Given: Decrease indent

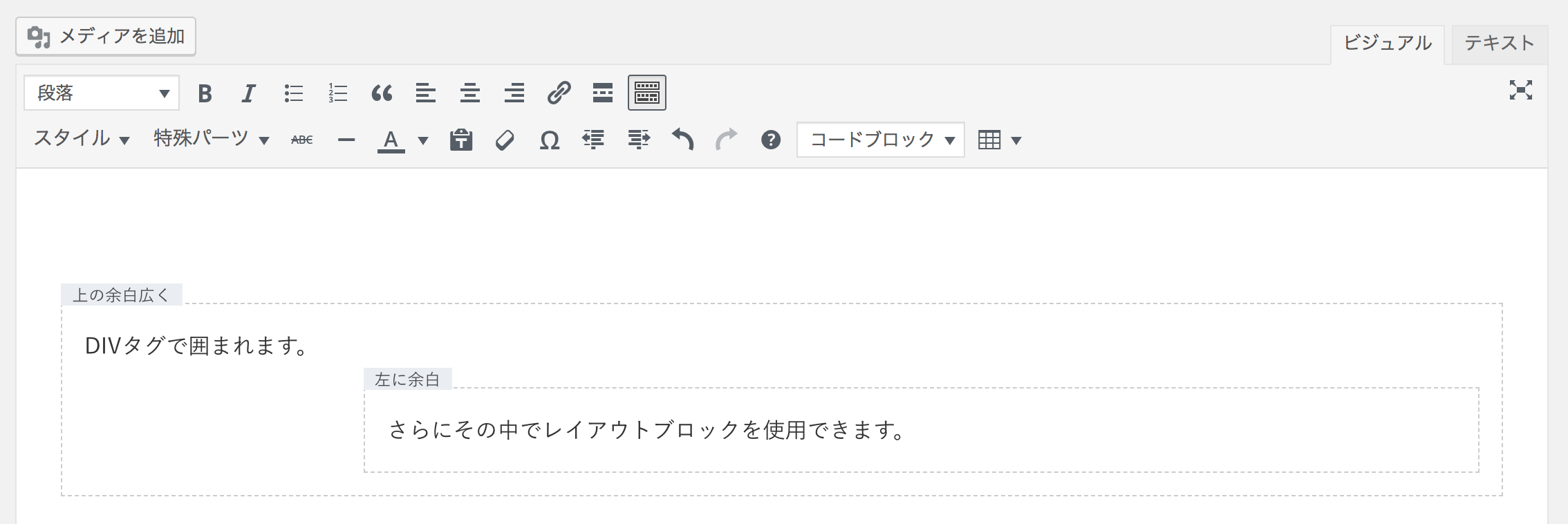Looking at the screenshot, I should (594, 140).
